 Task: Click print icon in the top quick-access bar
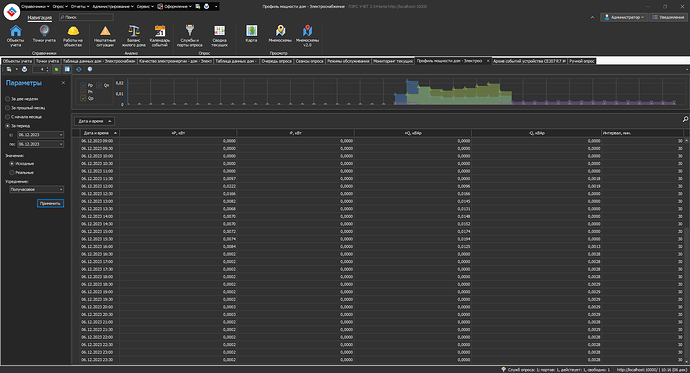click(206, 6)
